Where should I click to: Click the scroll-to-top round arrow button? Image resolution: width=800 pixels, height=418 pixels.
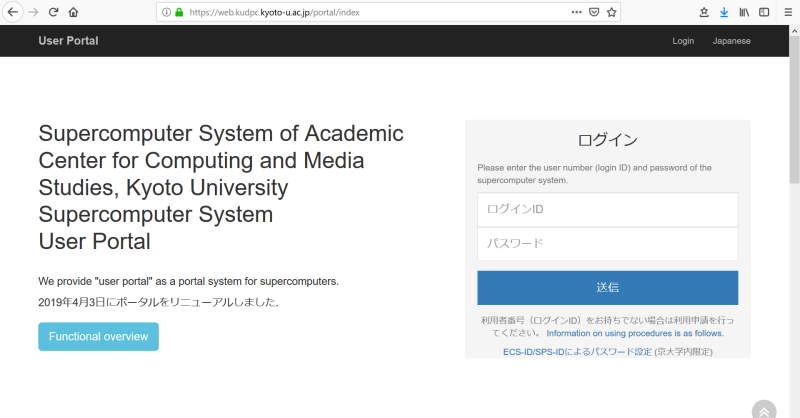pos(764,409)
